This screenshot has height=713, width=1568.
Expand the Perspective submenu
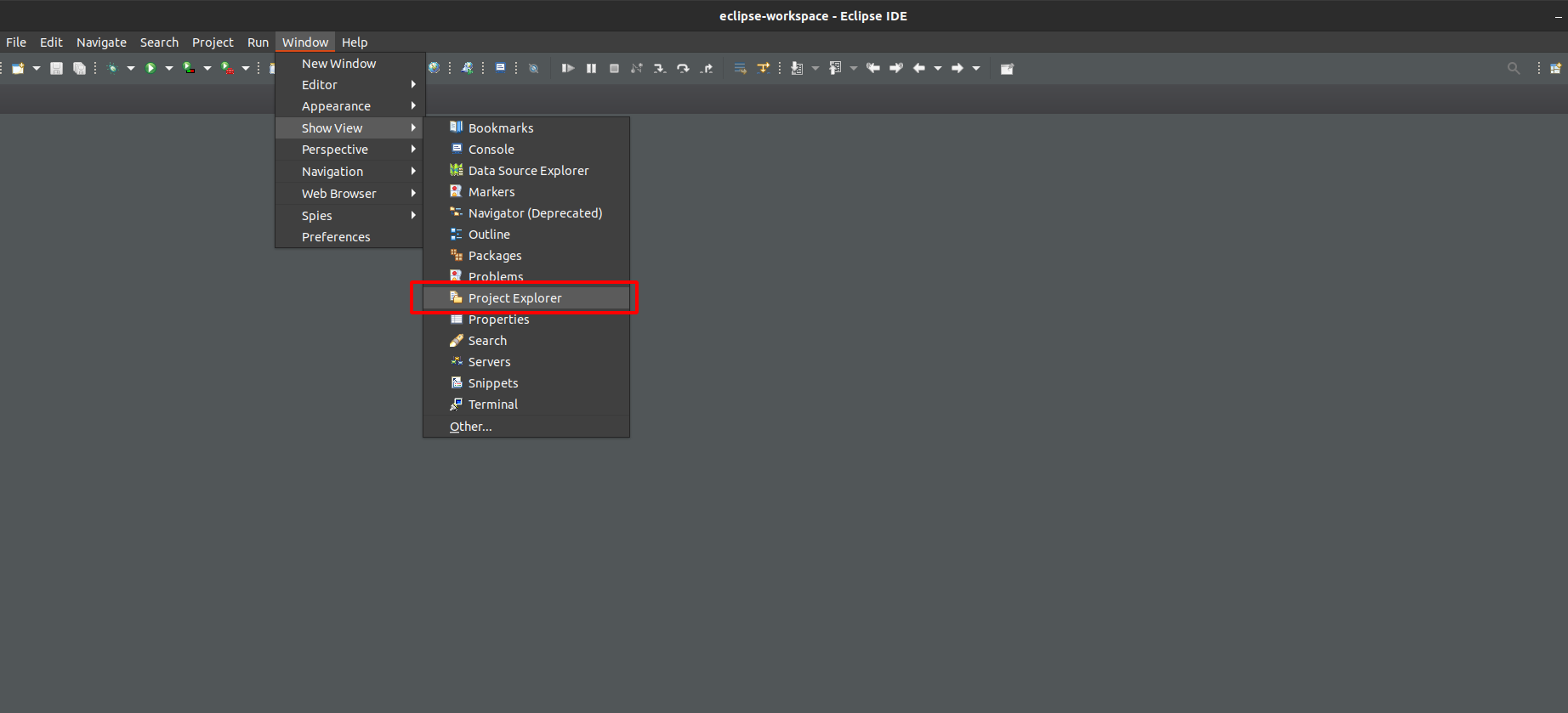(x=349, y=150)
